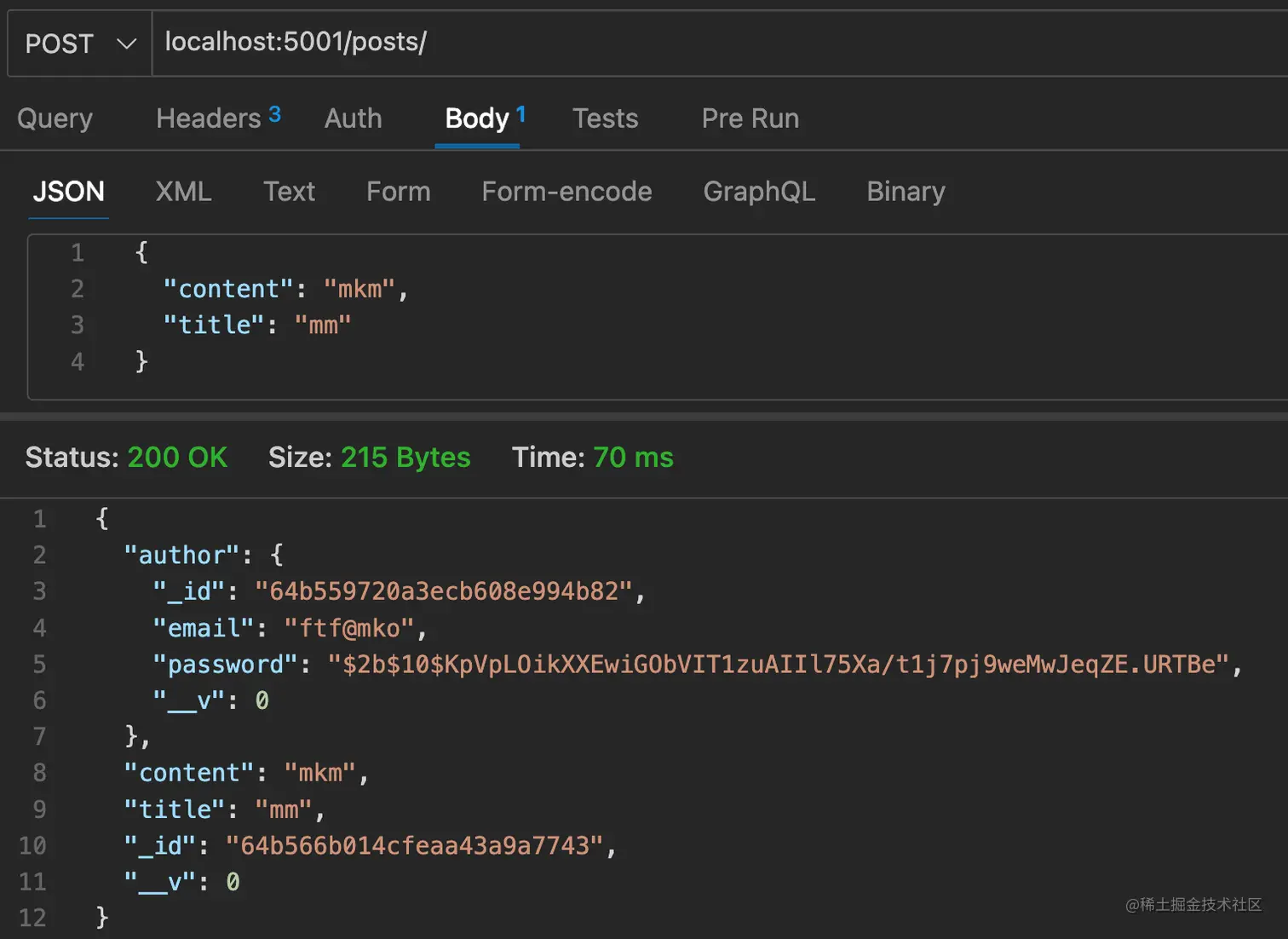1288x939 pixels.
Task: Select JSON body type
Action: (68, 192)
